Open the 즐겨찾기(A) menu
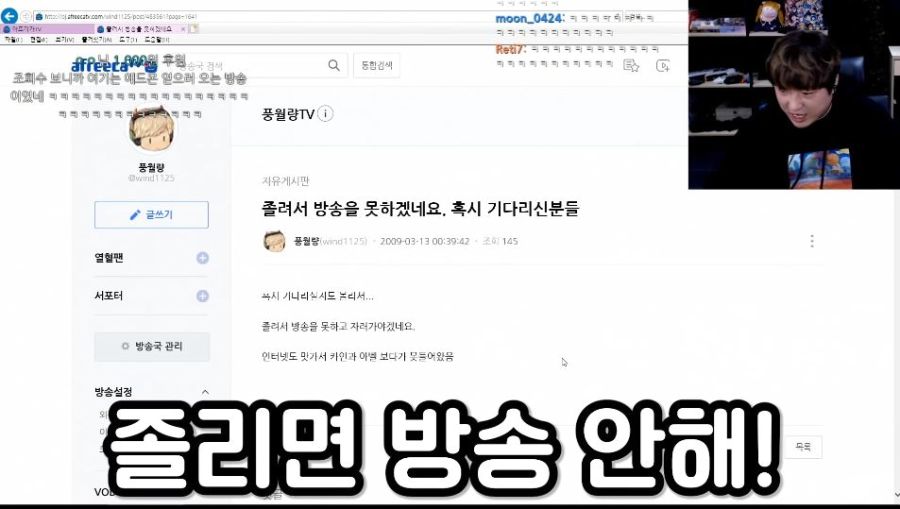The height and width of the screenshot is (509, 900). click(x=96, y=40)
